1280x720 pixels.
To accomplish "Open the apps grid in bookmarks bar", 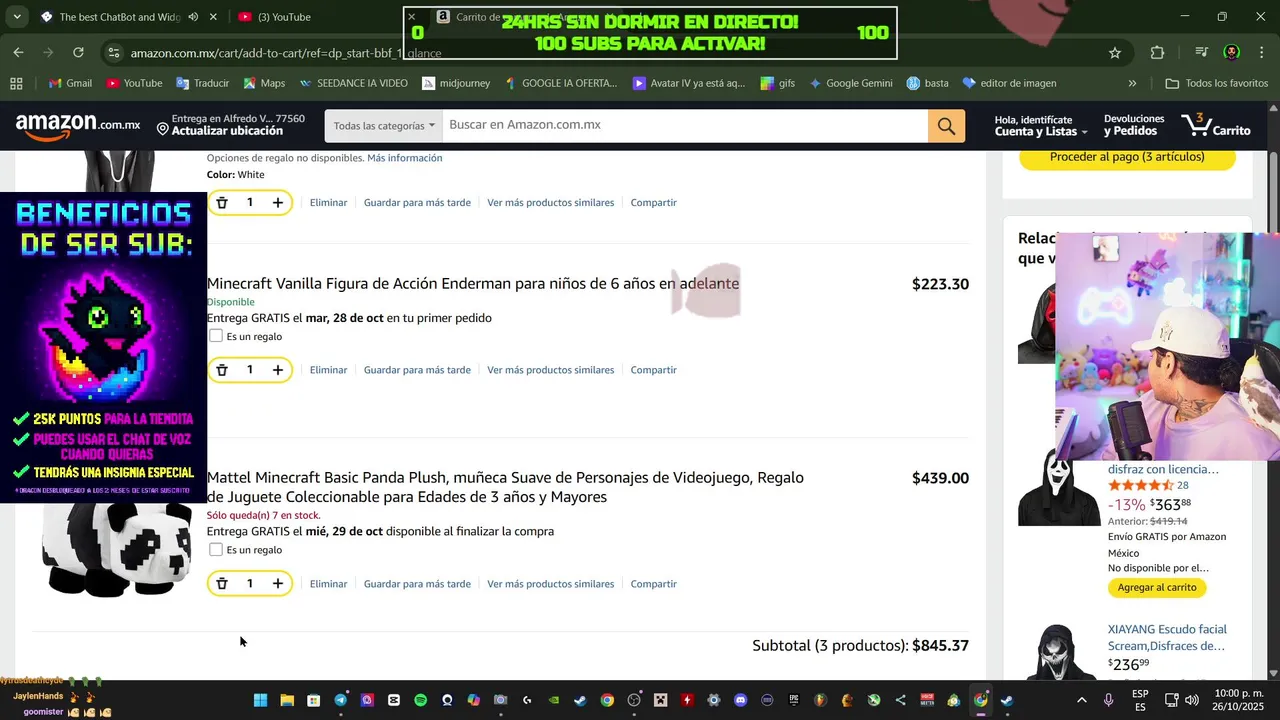I will click(x=16, y=83).
